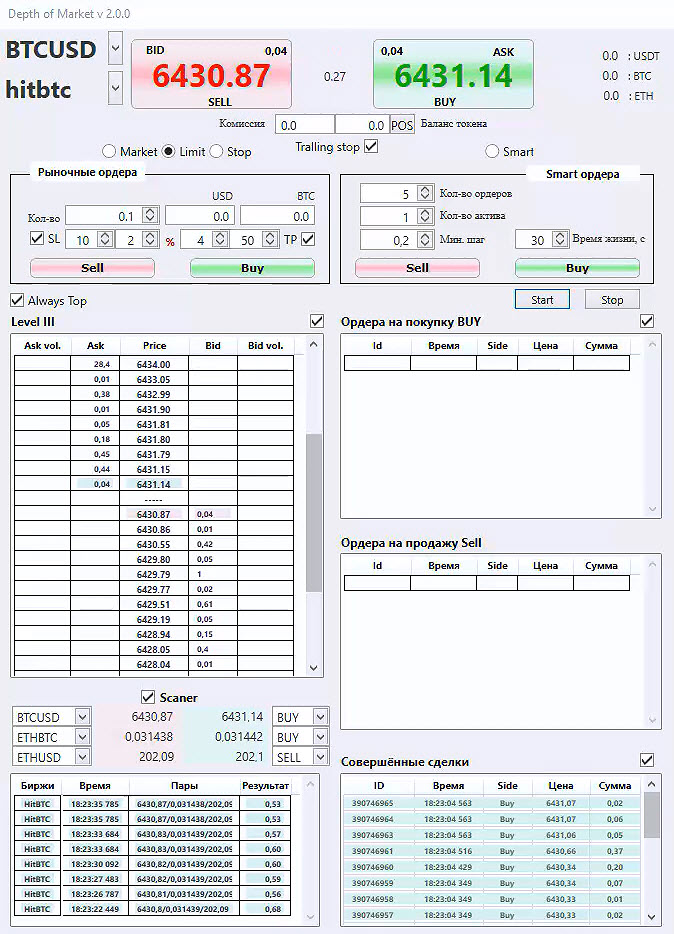
Task: Adjust the SL stepper showing 10
Action: coord(105,239)
